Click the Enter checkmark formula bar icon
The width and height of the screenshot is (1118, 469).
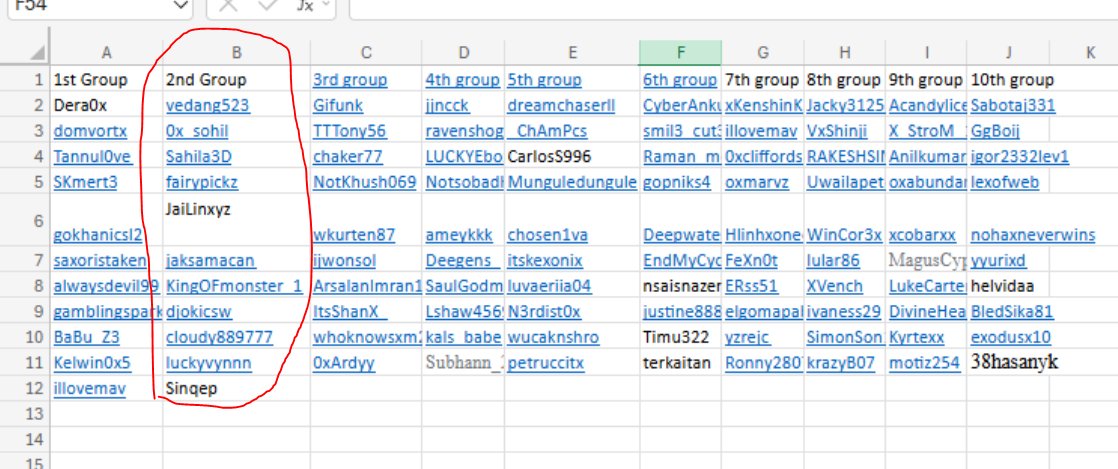(x=267, y=5)
